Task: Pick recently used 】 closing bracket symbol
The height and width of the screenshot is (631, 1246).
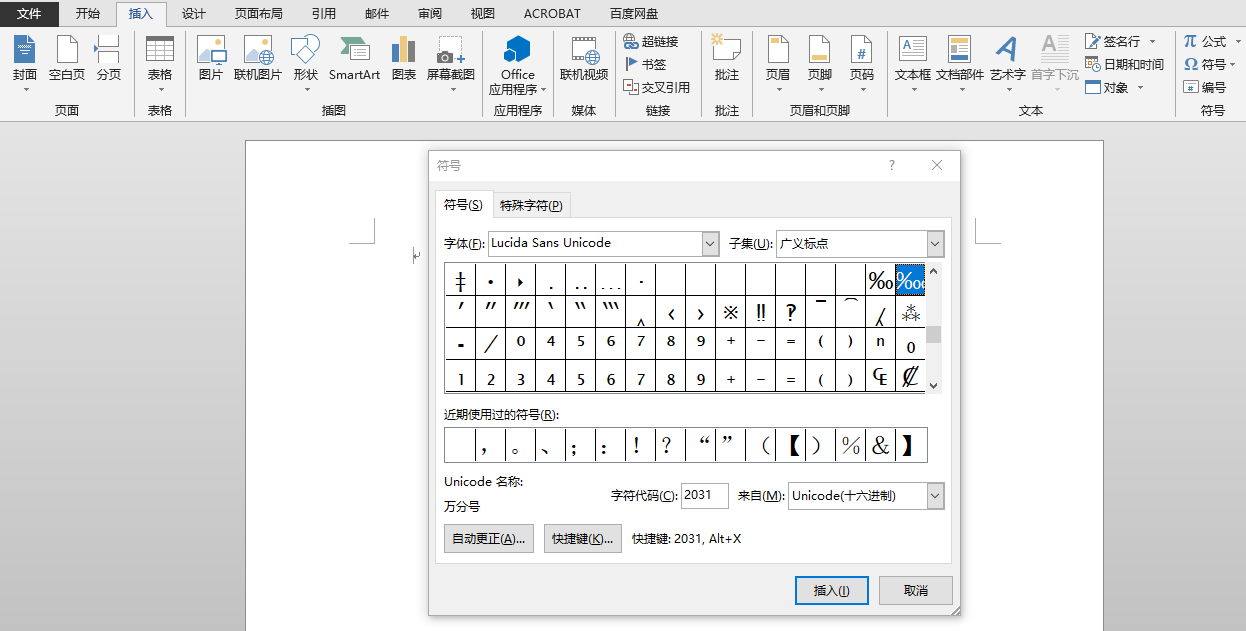Action: pos(910,446)
